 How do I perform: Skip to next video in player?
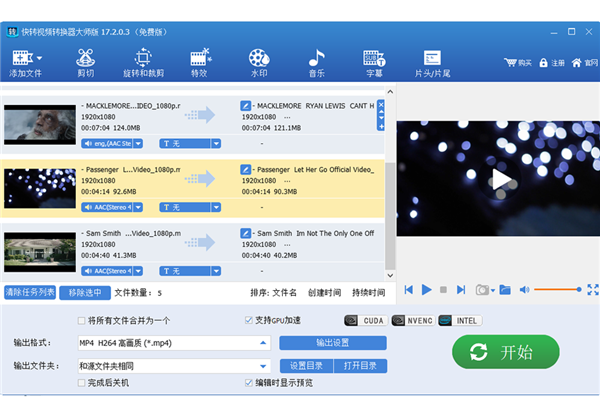(x=461, y=290)
